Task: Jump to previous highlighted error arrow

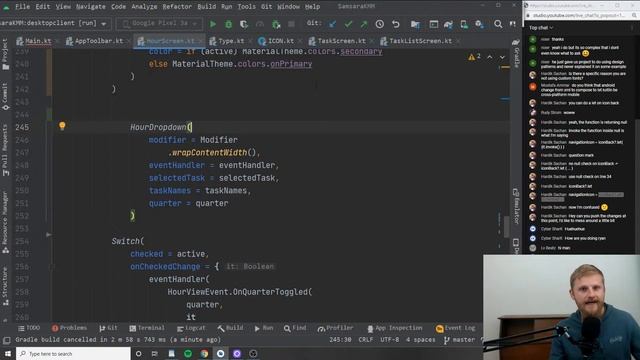Action: coord(489,57)
